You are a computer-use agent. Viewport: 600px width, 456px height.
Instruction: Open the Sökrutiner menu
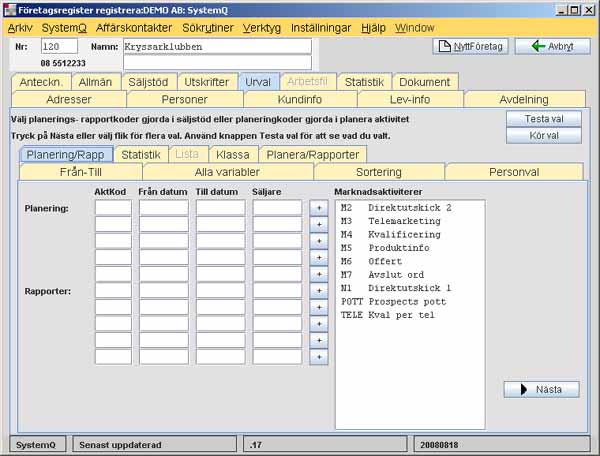point(207,28)
